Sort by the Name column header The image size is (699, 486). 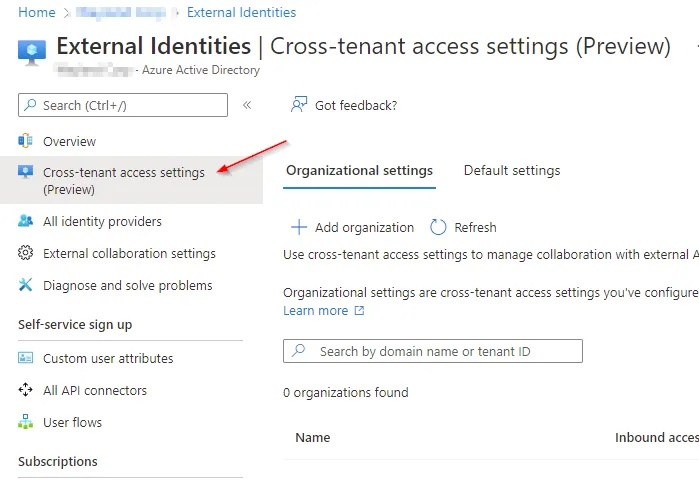pyautogui.click(x=312, y=437)
